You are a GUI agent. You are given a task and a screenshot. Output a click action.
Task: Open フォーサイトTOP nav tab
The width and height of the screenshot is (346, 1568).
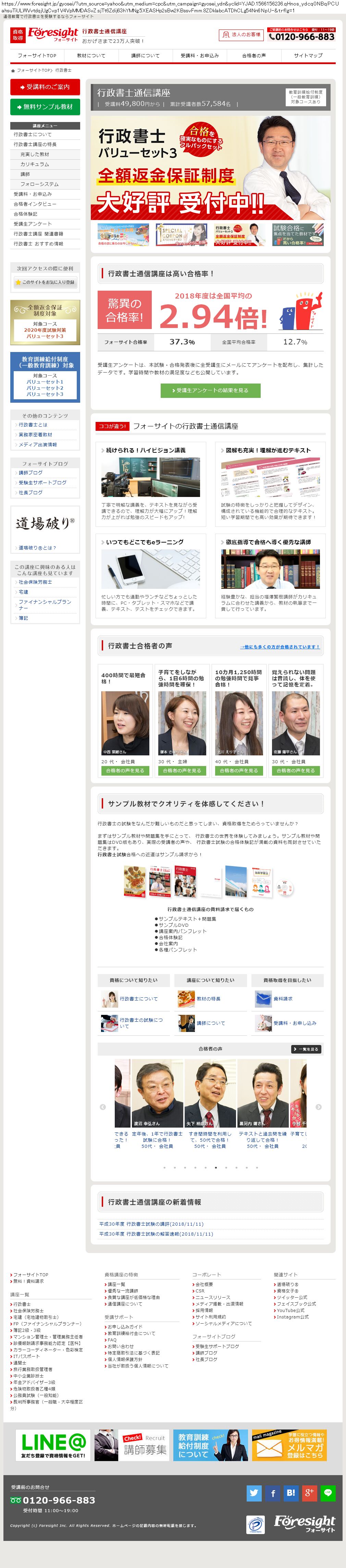pyautogui.click(x=37, y=56)
